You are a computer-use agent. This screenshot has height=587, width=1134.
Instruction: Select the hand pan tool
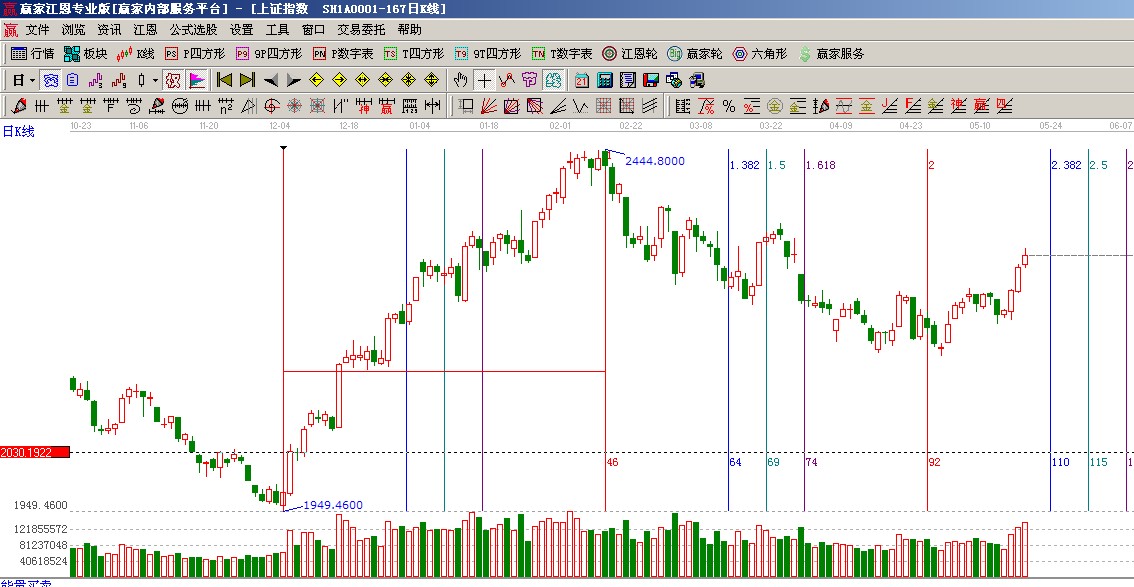(x=460, y=80)
